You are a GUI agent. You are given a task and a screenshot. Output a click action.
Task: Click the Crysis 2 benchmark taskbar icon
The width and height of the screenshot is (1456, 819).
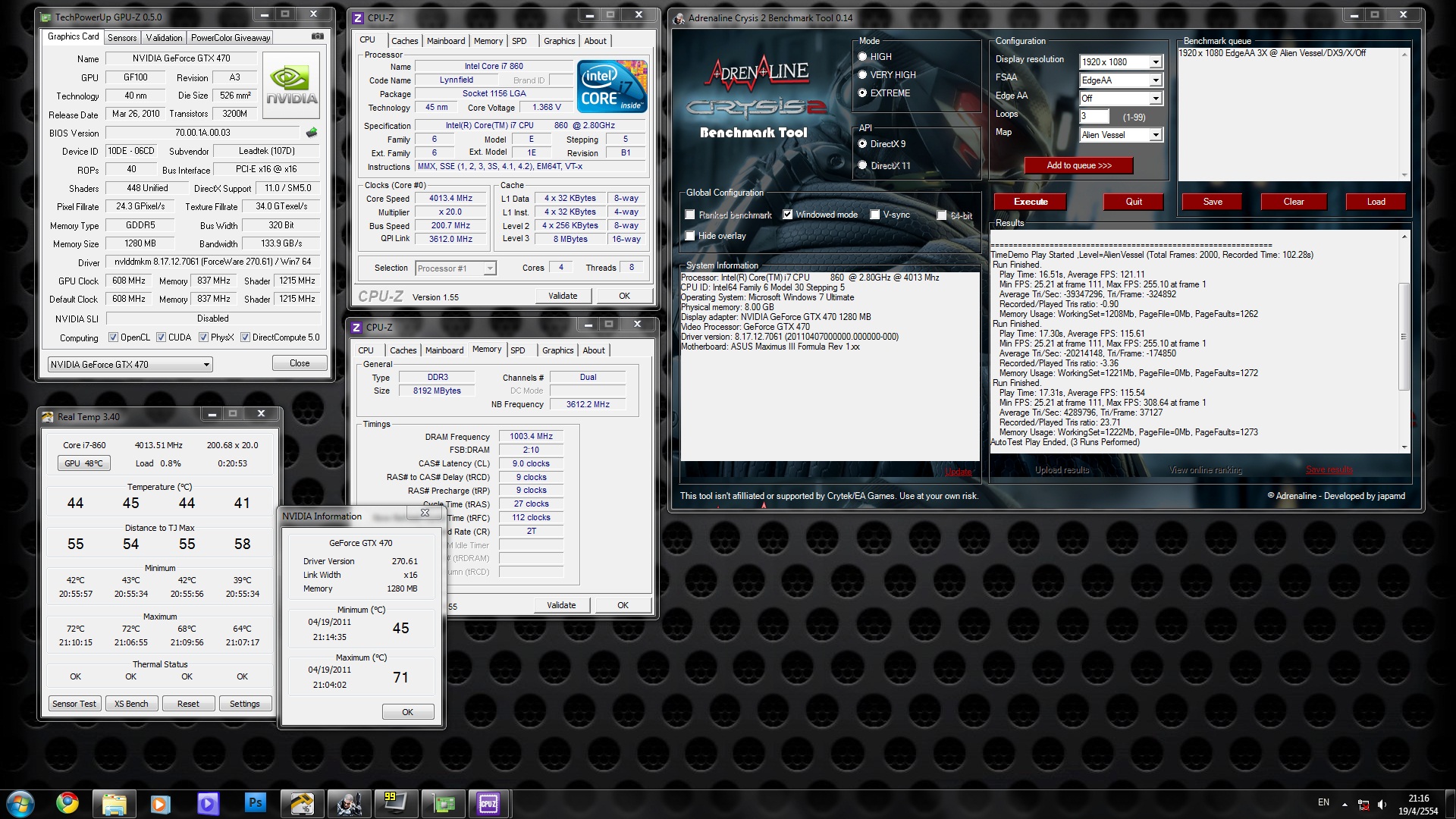click(x=349, y=803)
